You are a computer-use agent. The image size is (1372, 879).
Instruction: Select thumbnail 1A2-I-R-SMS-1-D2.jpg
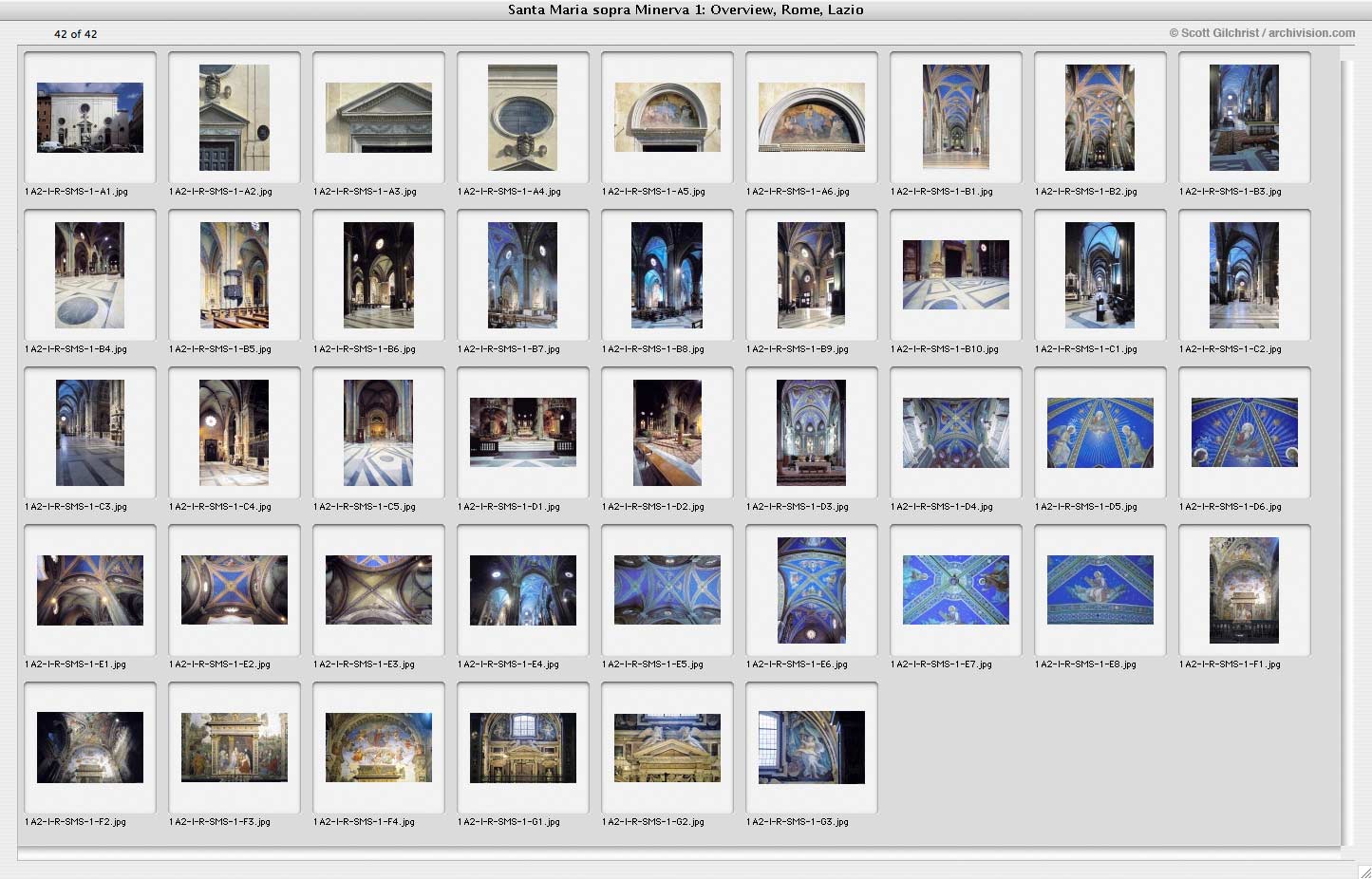click(x=667, y=433)
